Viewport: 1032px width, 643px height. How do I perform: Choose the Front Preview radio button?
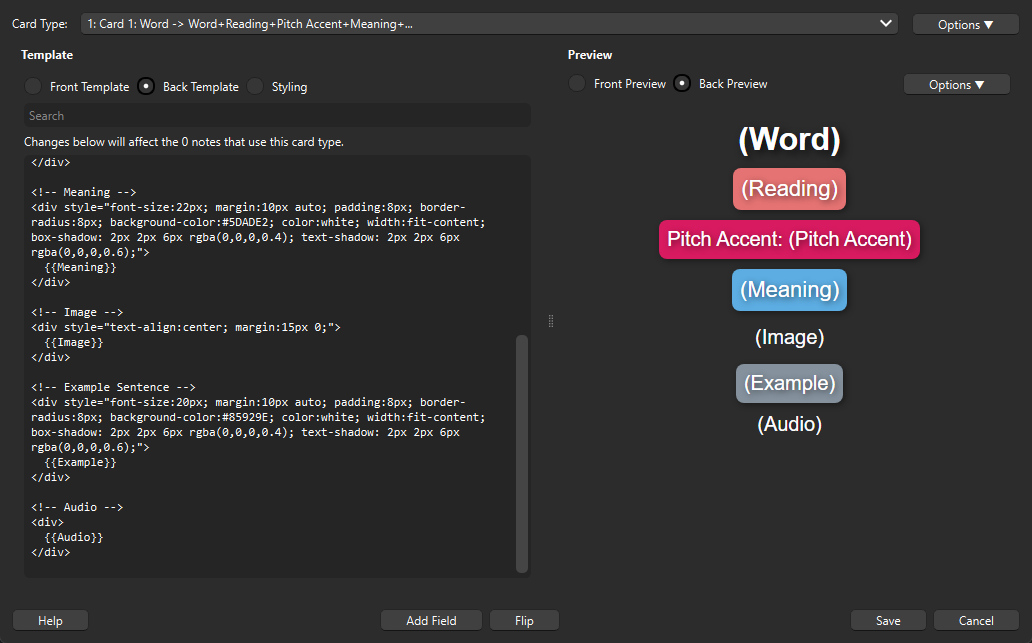click(x=578, y=84)
